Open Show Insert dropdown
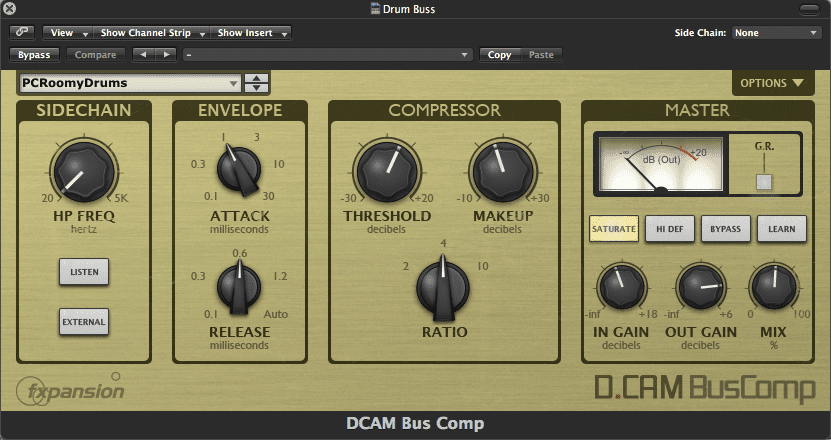 click(251, 33)
